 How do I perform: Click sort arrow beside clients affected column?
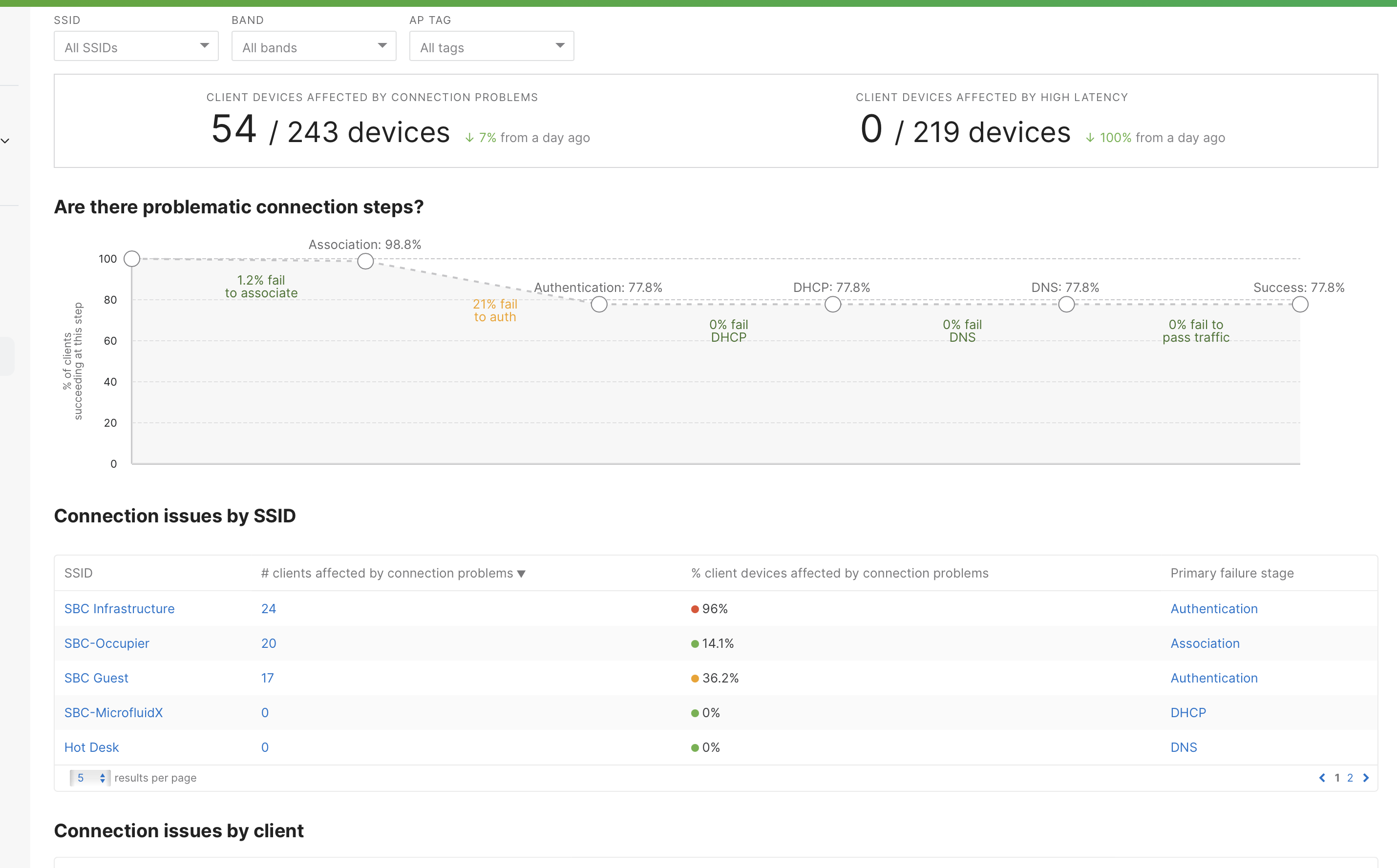pos(522,574)
